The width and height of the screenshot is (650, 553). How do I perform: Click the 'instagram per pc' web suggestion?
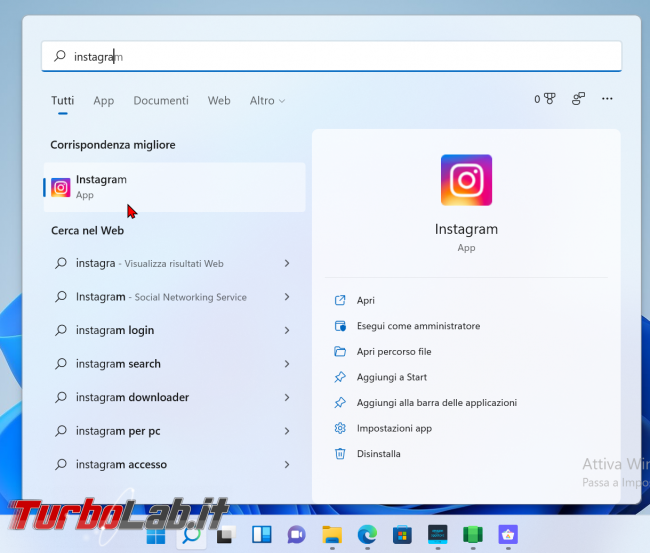click(x=118, y=431)
